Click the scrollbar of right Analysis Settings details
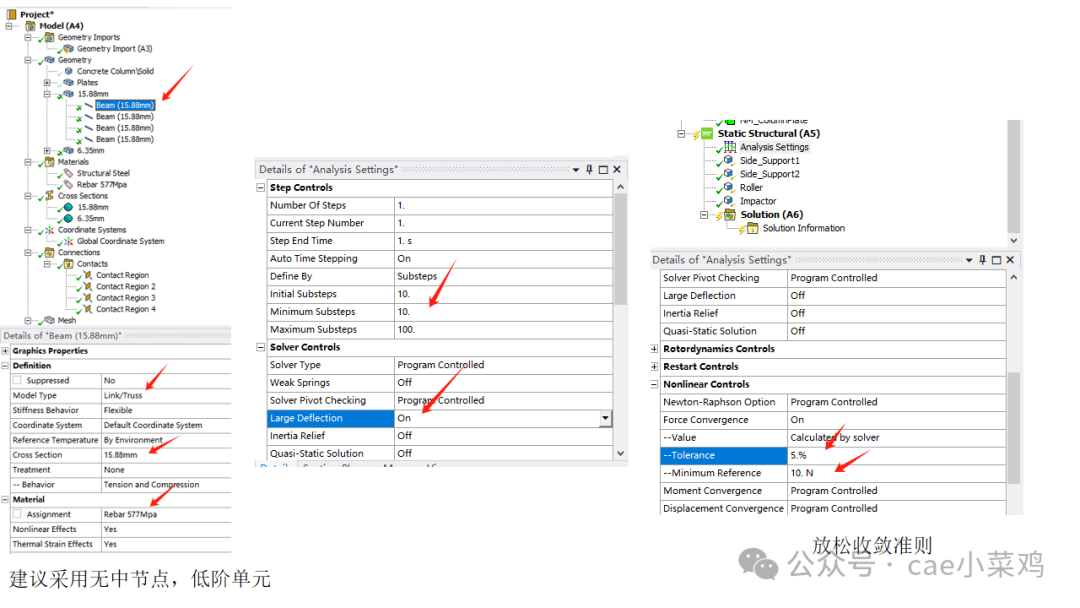Viewport: 1080px width, 608px height. [x=1013, y=428]
